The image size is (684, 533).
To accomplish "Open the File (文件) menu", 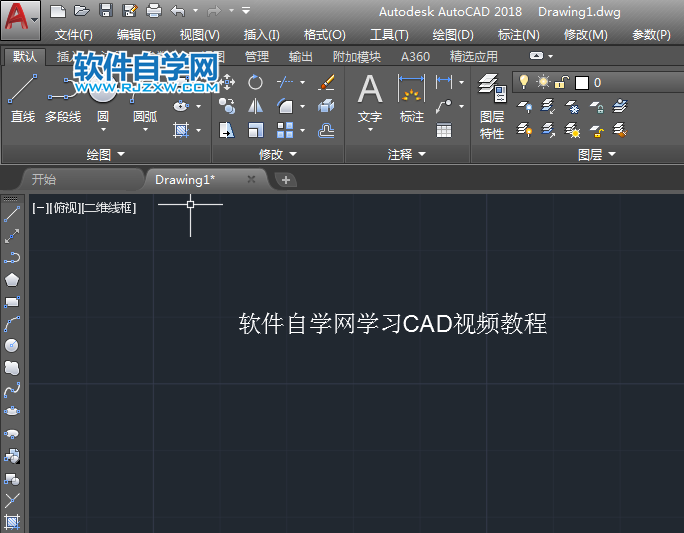I will pos(74,34).
